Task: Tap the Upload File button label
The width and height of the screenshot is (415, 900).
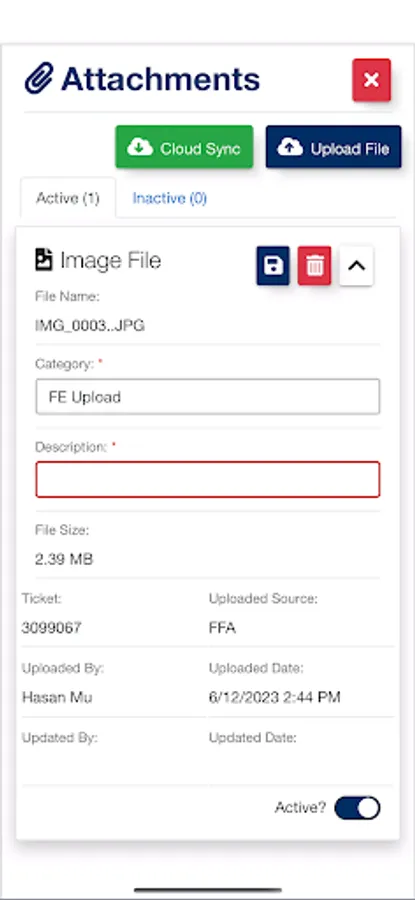Action: [x=350, y=149]
